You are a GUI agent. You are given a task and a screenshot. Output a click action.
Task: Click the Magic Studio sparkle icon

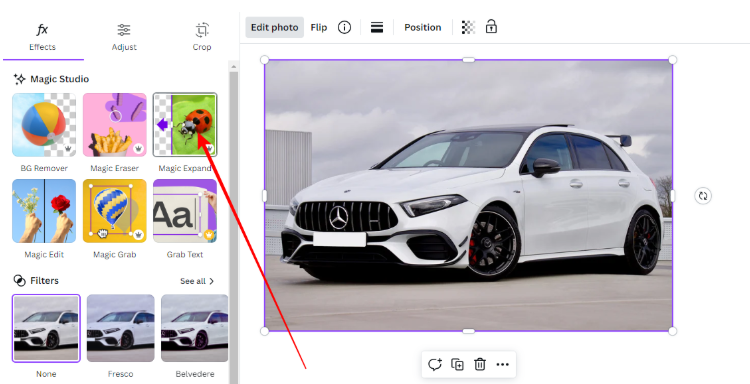pos(19,79)
